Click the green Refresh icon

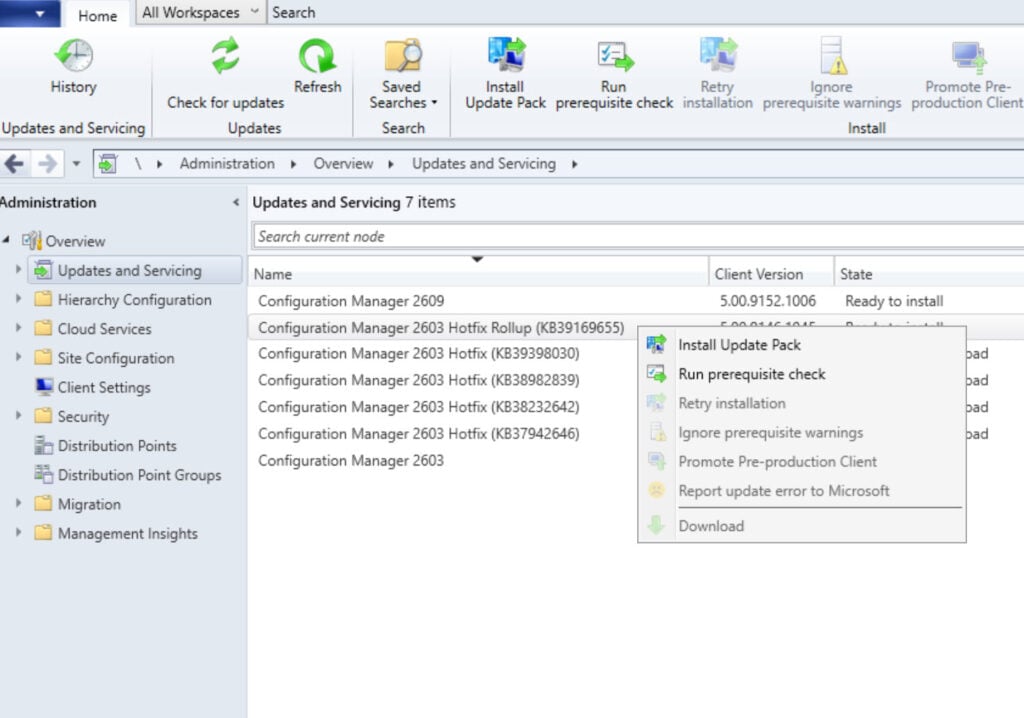point(317,56)
